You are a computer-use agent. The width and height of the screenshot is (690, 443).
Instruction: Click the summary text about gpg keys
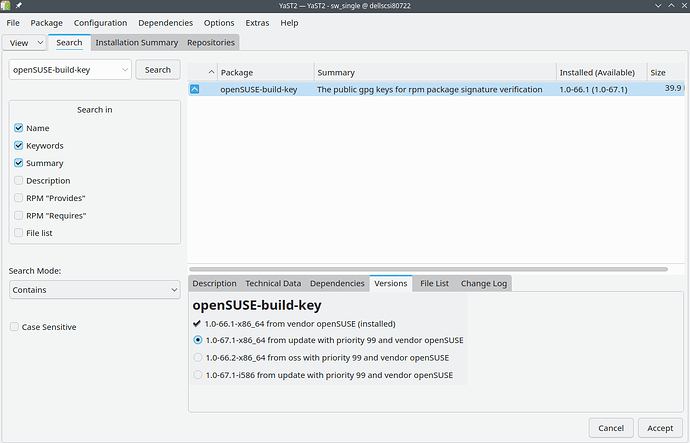[429, 89]
